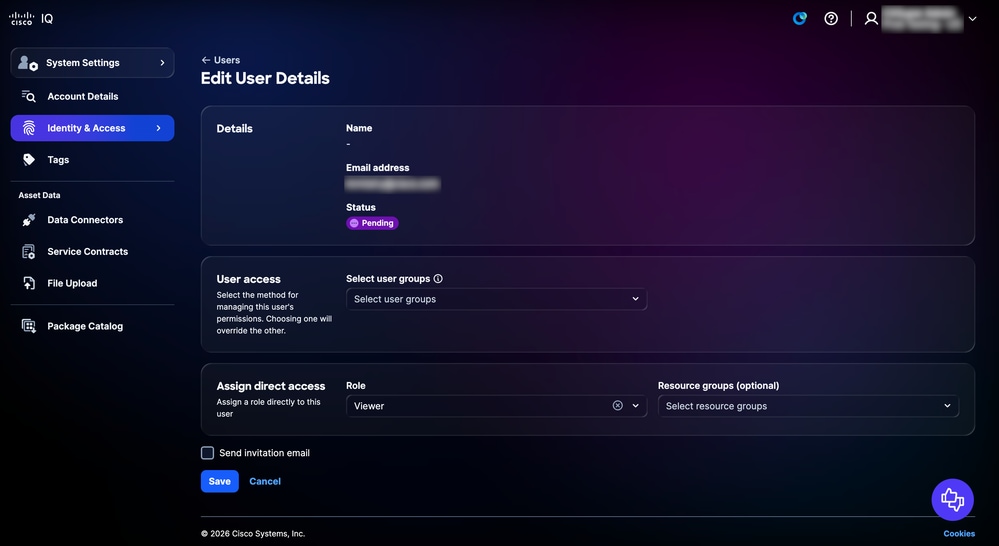Image resolution: width=999 pixels, height=546 pixels.
Task: Go back via the Users arrow icon
Action: tap(206, 60)
